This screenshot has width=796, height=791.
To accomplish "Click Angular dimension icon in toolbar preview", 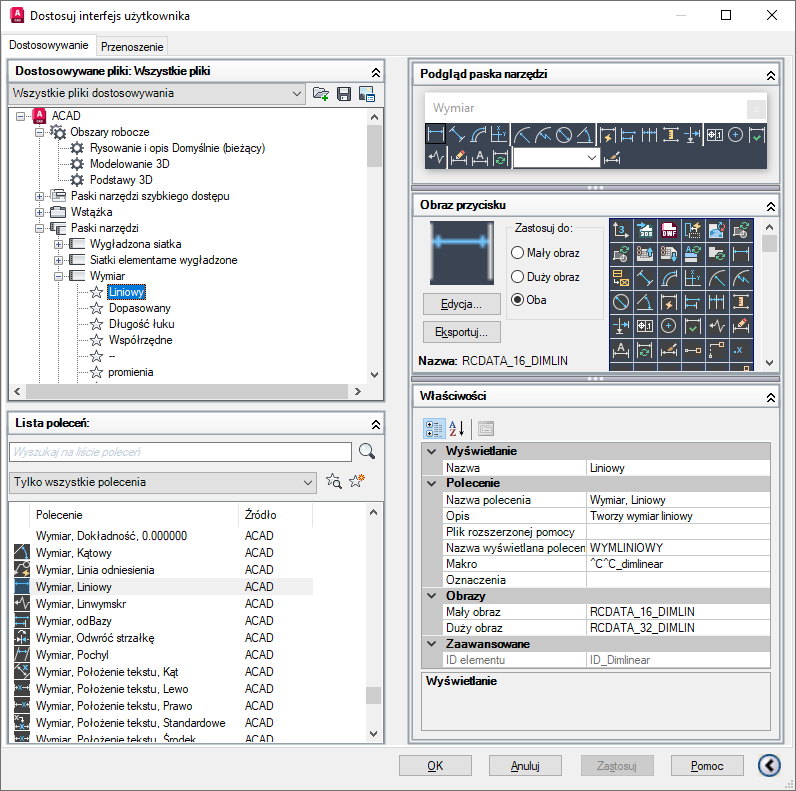I will click(x=584, y=135).
